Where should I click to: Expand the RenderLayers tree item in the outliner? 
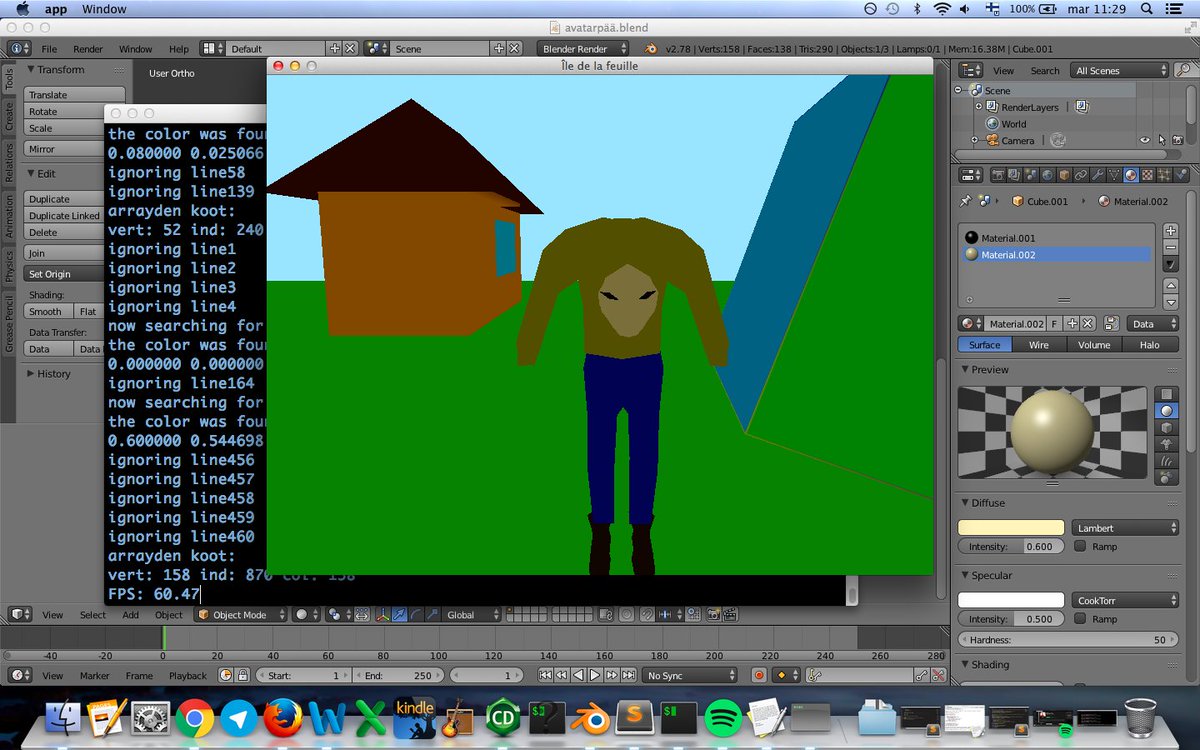click(978, 107)
